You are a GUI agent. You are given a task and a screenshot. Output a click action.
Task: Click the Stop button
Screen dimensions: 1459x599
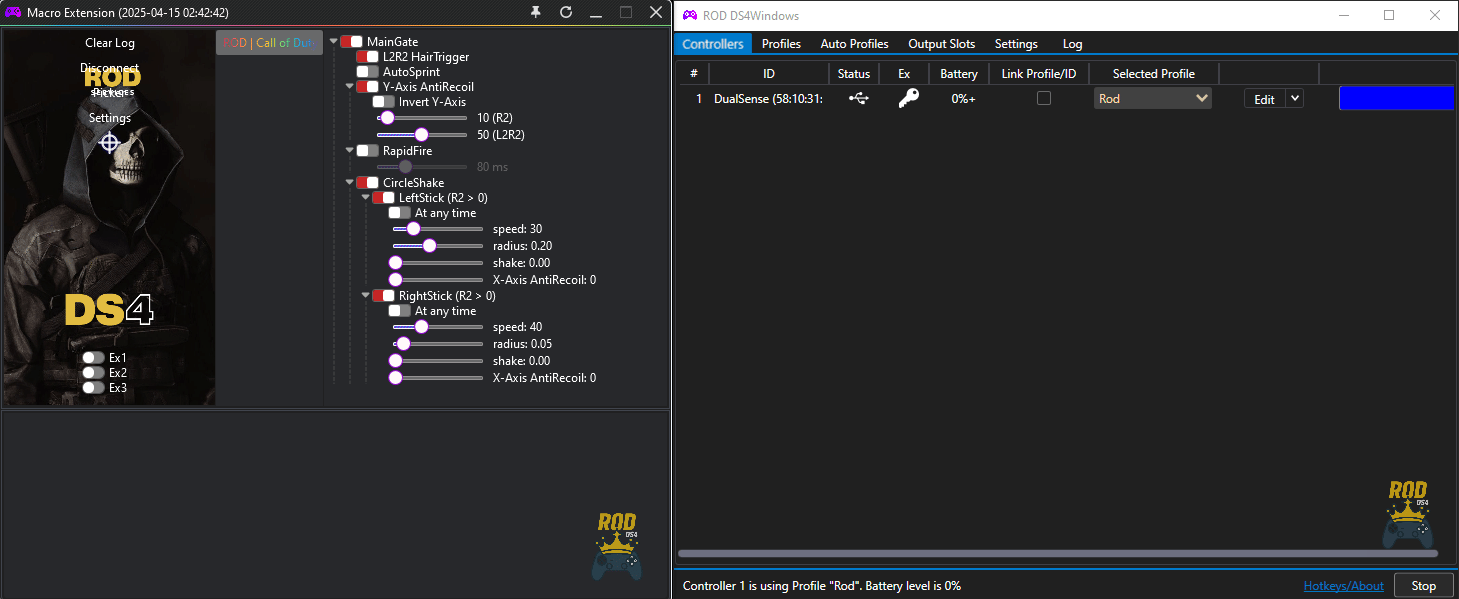pyautogui.click(x=1423, y=585)
